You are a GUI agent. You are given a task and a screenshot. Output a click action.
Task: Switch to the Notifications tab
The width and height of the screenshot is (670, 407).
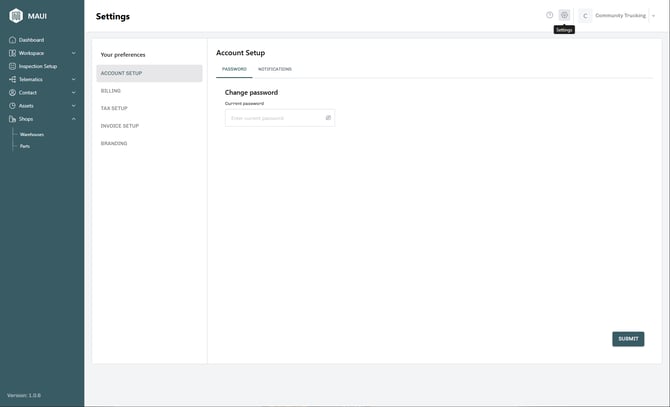coord(275,69)
